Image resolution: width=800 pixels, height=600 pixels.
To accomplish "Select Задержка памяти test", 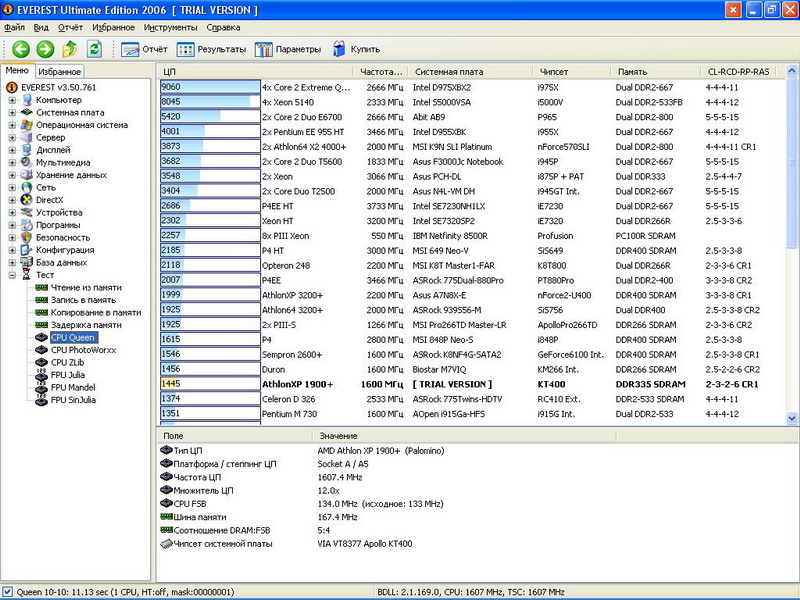I will click(x=86, y=325).
